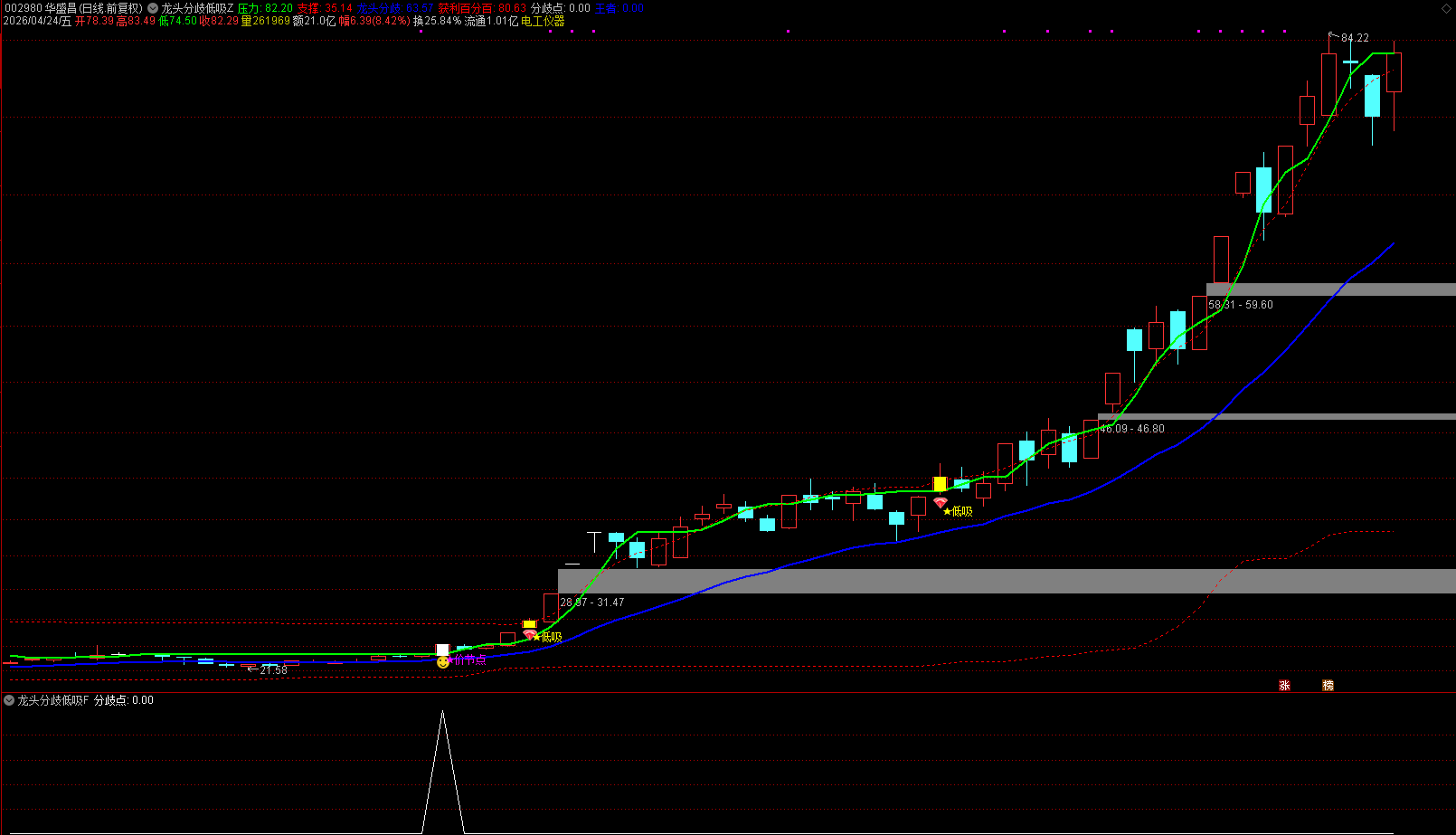Screen dimensions: 1456x835
Task: Click the 压力: 82.20 indicator value label
Action: pos(265,8)
